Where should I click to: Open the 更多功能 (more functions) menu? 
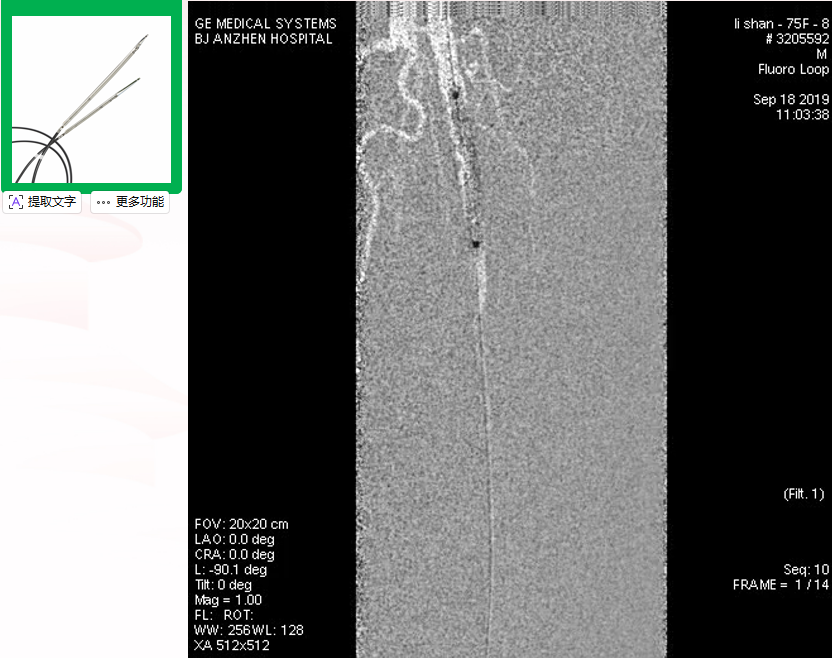click(x=129, y=202)
